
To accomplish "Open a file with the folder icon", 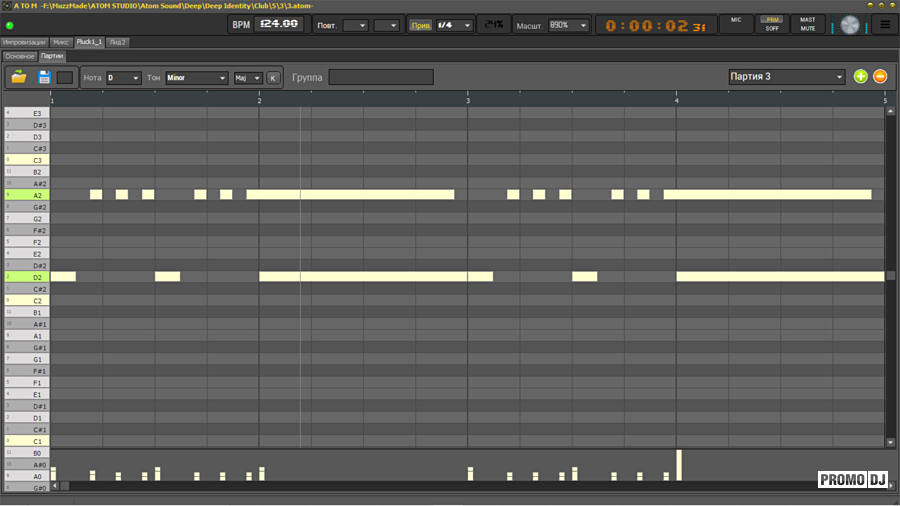I will coord(19,77).
